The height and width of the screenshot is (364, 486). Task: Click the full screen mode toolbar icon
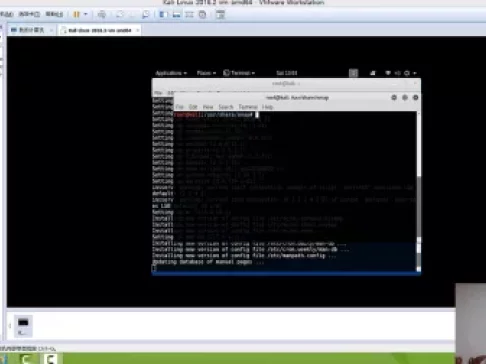[x=189, y=14]
